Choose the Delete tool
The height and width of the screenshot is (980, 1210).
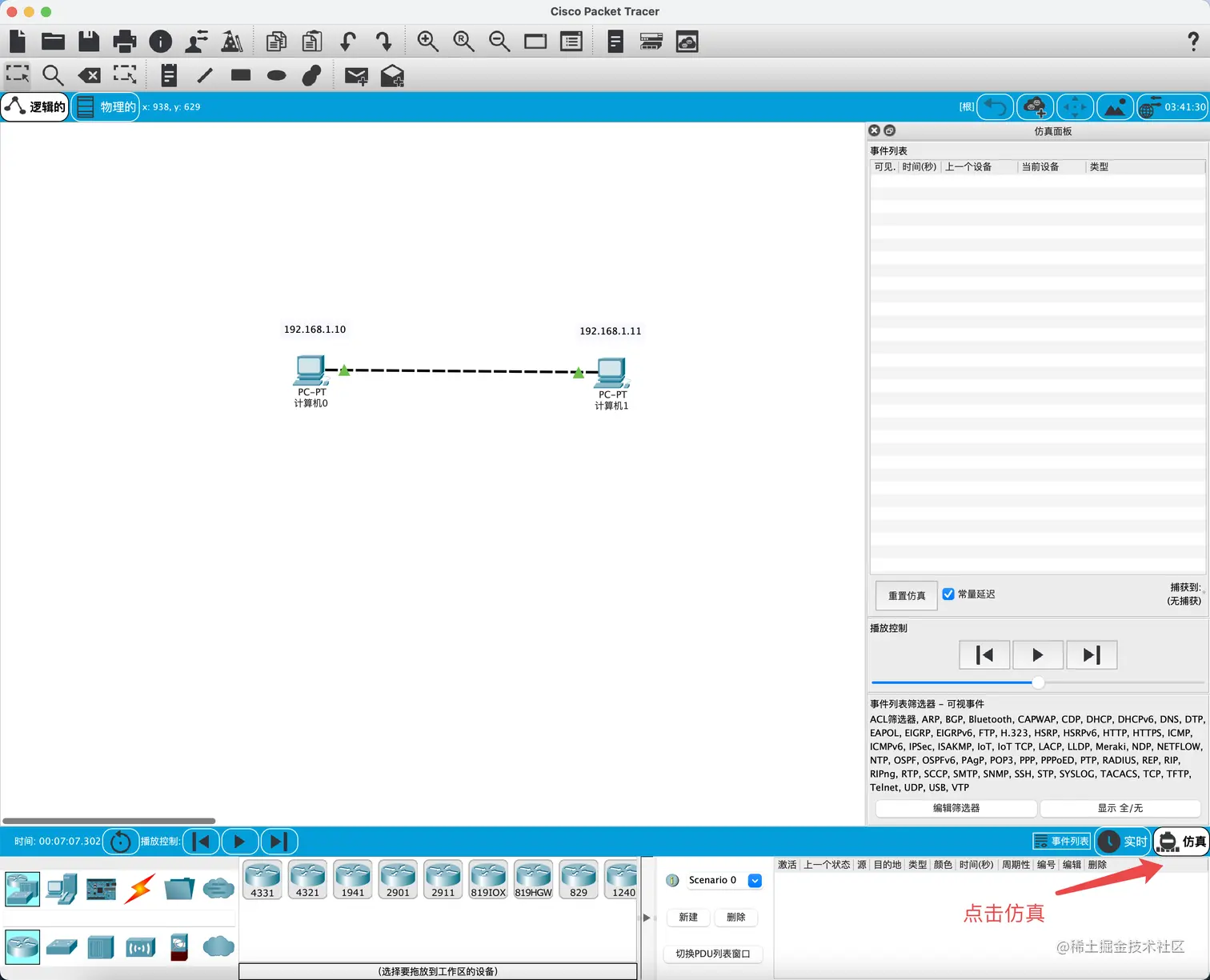tap(89, 76)
